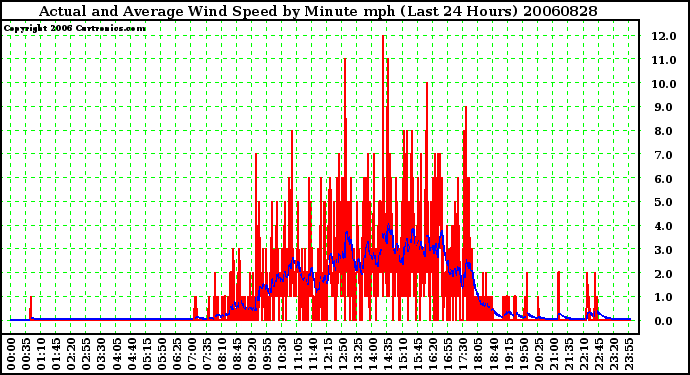The width and height of the screenshot is (690, 375).
Task: Click the 12:15 time label
Action: [x=327, y=354]
